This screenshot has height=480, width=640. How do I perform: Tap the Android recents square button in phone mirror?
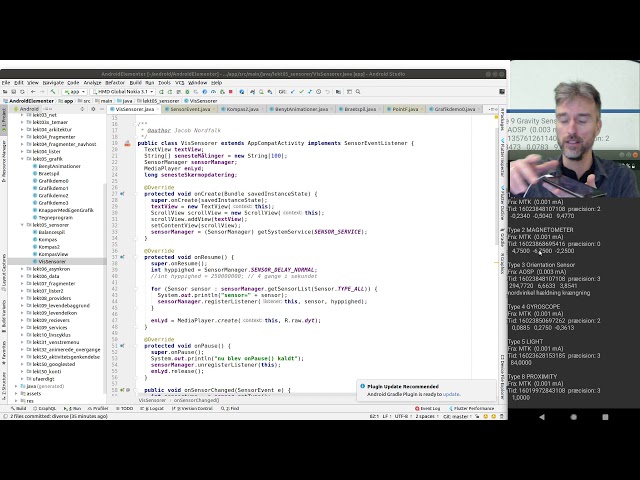(x=605, y=417)
